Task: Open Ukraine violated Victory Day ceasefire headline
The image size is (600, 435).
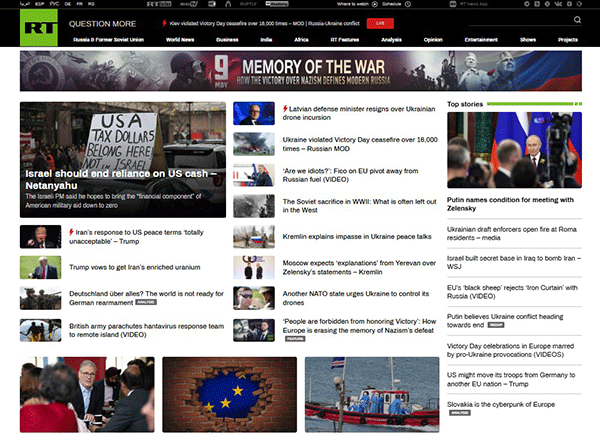Action: pyautogui.click(x=360, y=144)
